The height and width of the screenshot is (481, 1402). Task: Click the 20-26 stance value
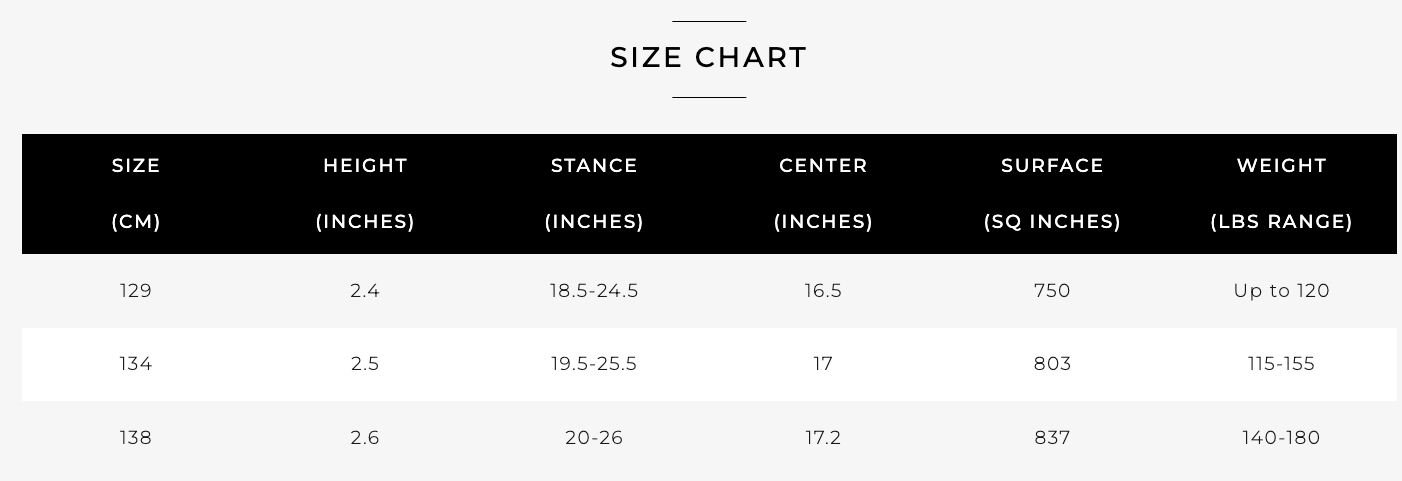(594, 438)
